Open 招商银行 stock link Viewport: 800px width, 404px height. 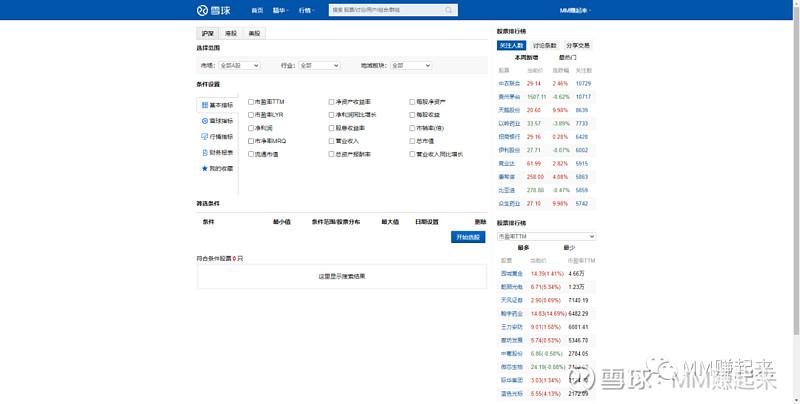[x=509, y=137]
